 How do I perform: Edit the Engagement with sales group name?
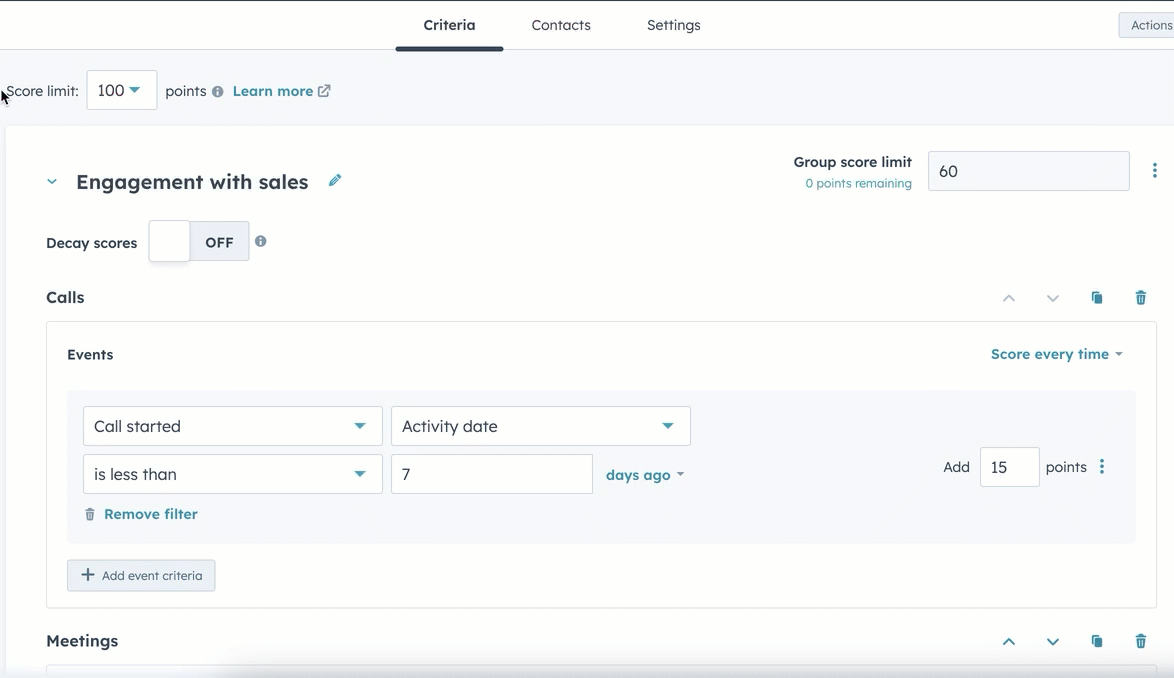334,181
